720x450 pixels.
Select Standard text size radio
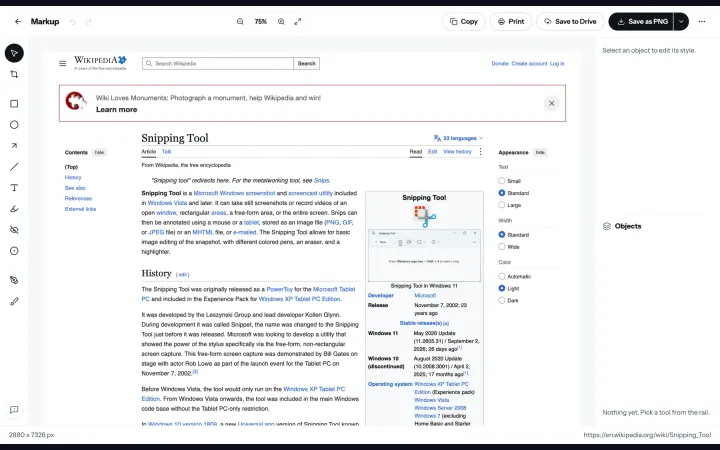coord(502,193)
